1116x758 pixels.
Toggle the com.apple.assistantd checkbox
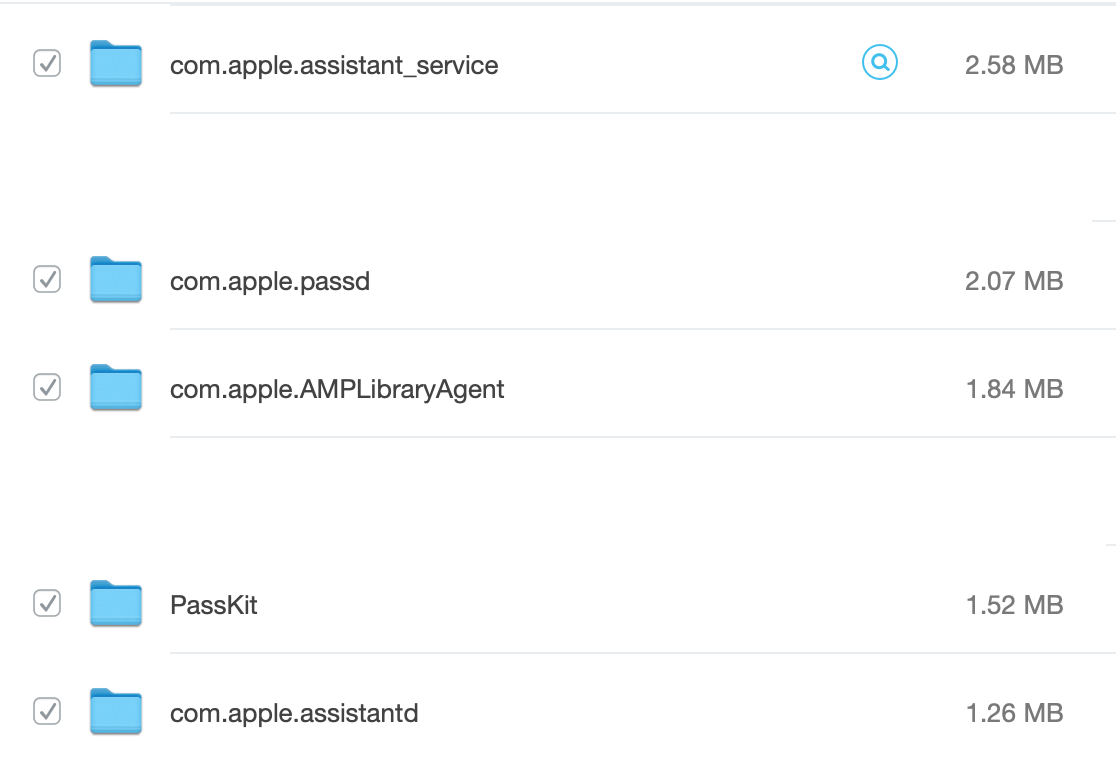(47, 712)
